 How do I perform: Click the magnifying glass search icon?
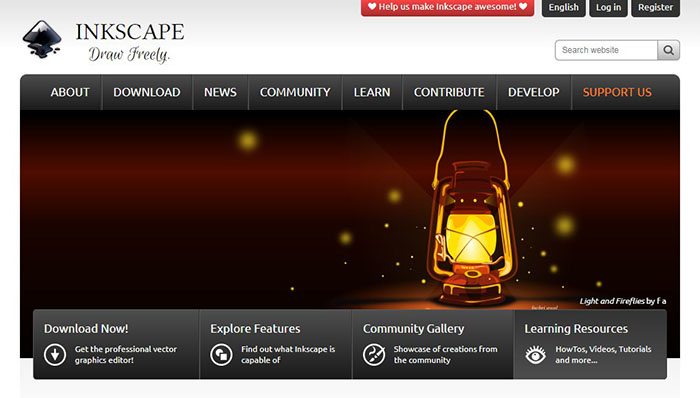point(668,50)
